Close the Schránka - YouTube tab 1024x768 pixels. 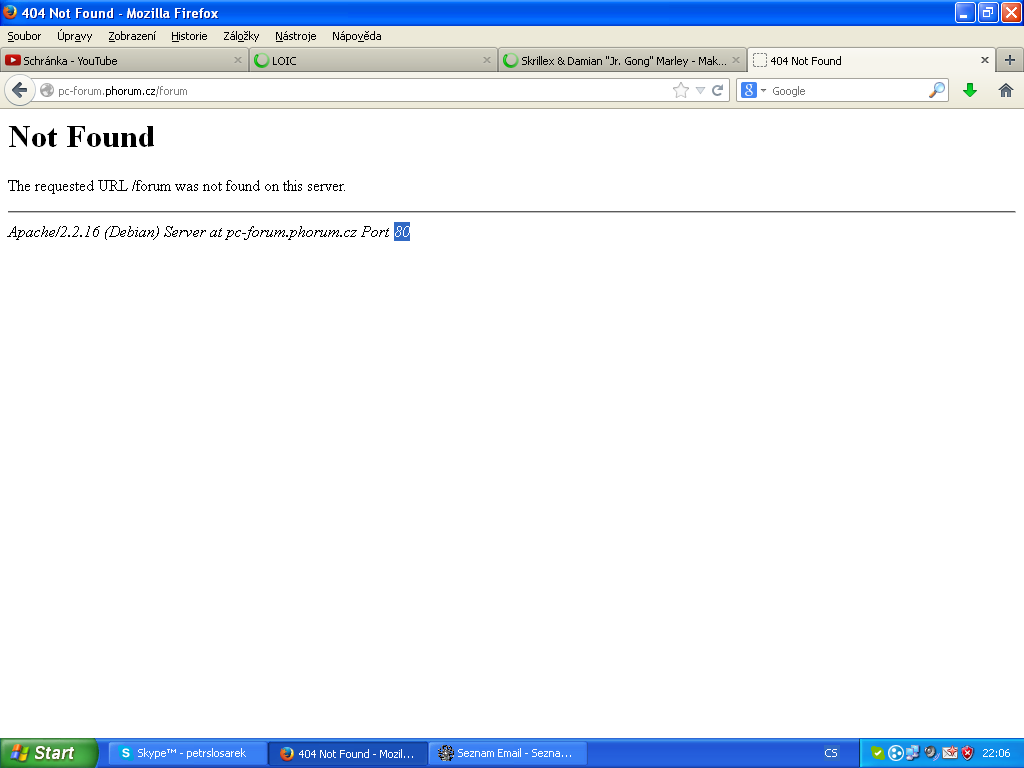click(x=238, y=60)
